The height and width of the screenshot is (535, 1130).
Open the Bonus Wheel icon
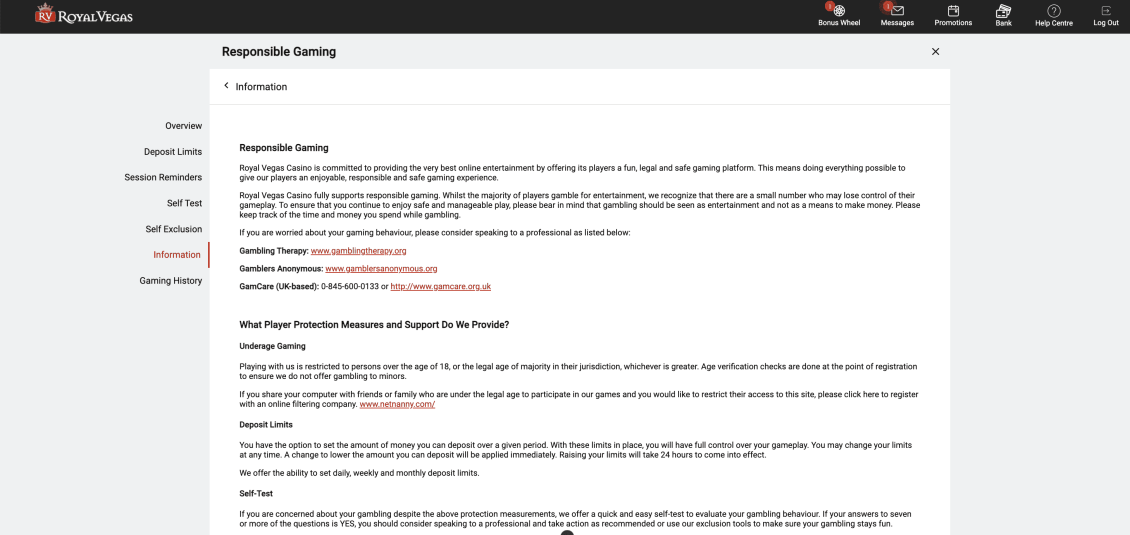[839, 11]
